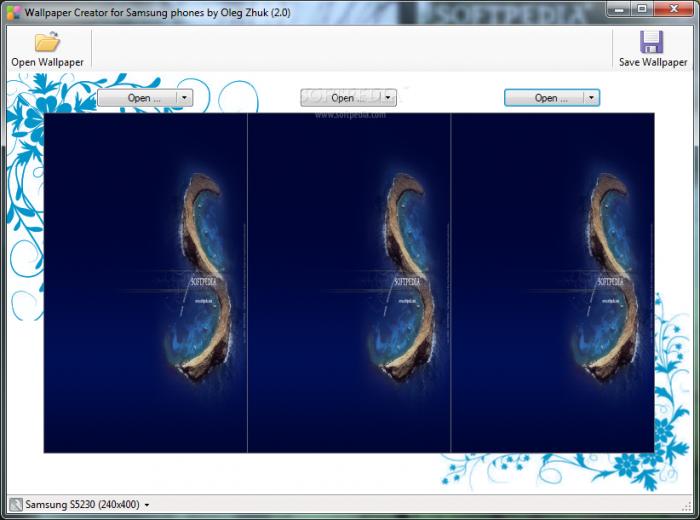Select the right wallpaper preview panel
The height and width of the screenshot is (520, 700).
click(x=553, y=283)
